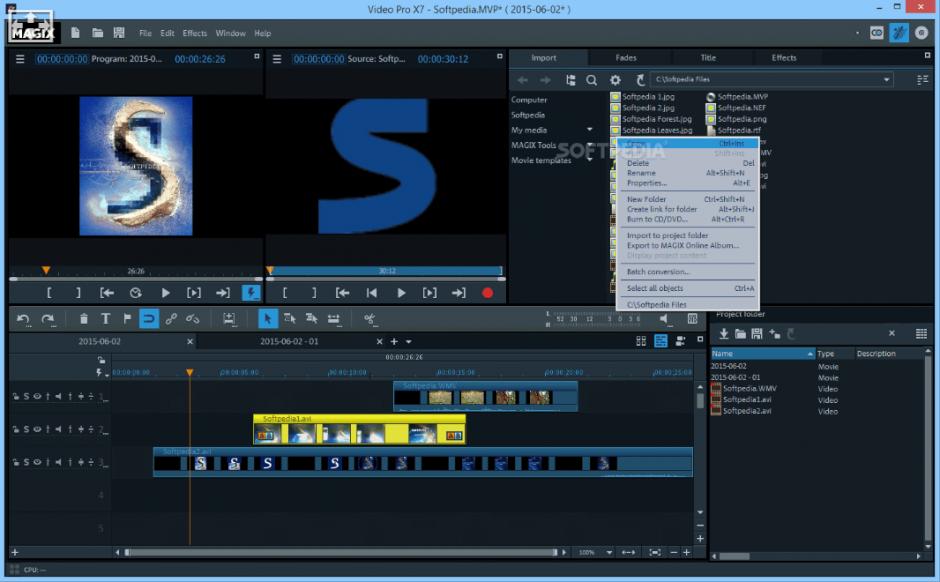Click the razor cut scissors icon
This screenshot has height=582, width=940.
(x=370, y=319)
